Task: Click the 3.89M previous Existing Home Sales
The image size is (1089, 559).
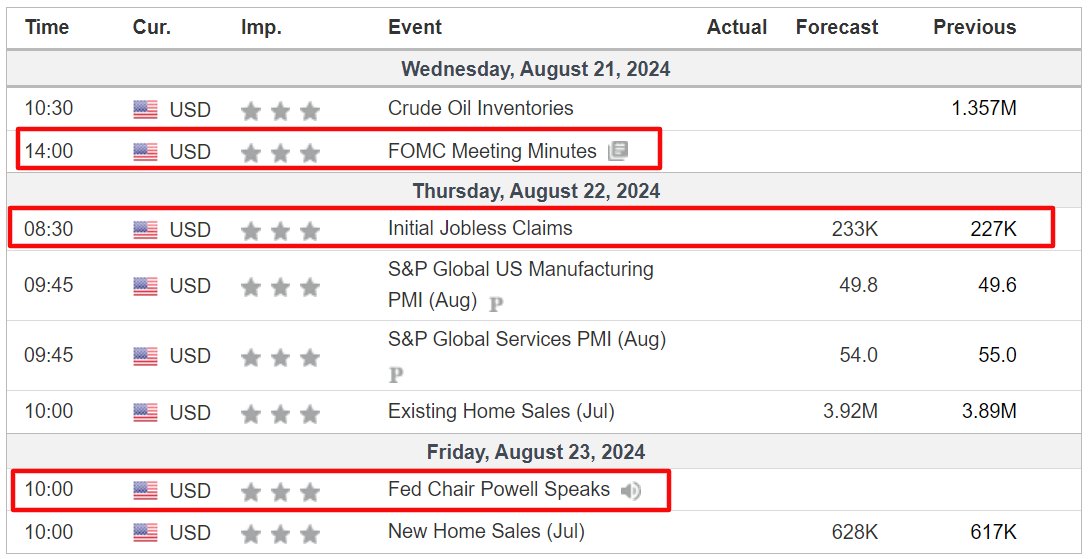Action: click(x=990, y=411)
